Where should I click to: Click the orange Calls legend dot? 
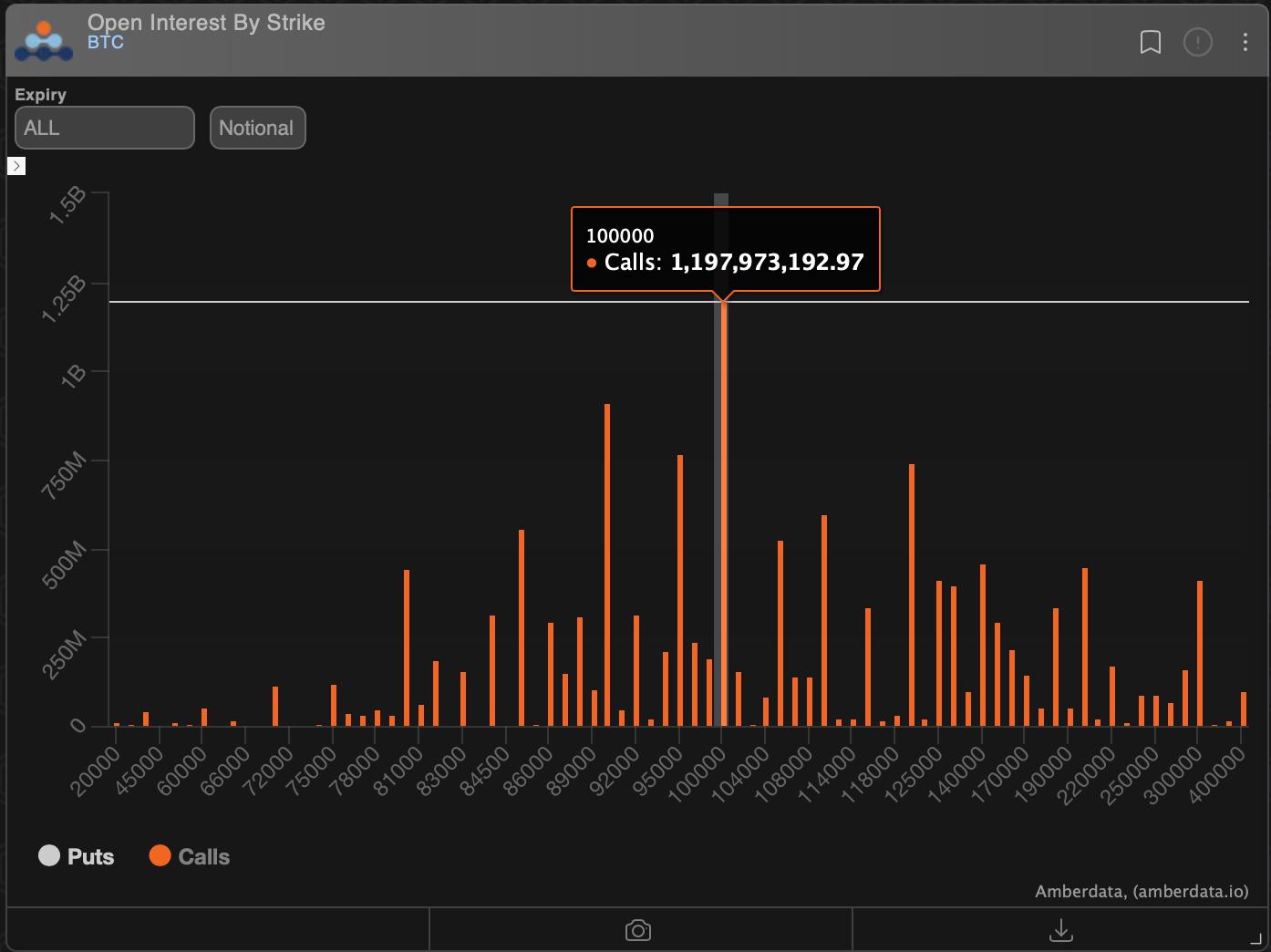[160, 856]
